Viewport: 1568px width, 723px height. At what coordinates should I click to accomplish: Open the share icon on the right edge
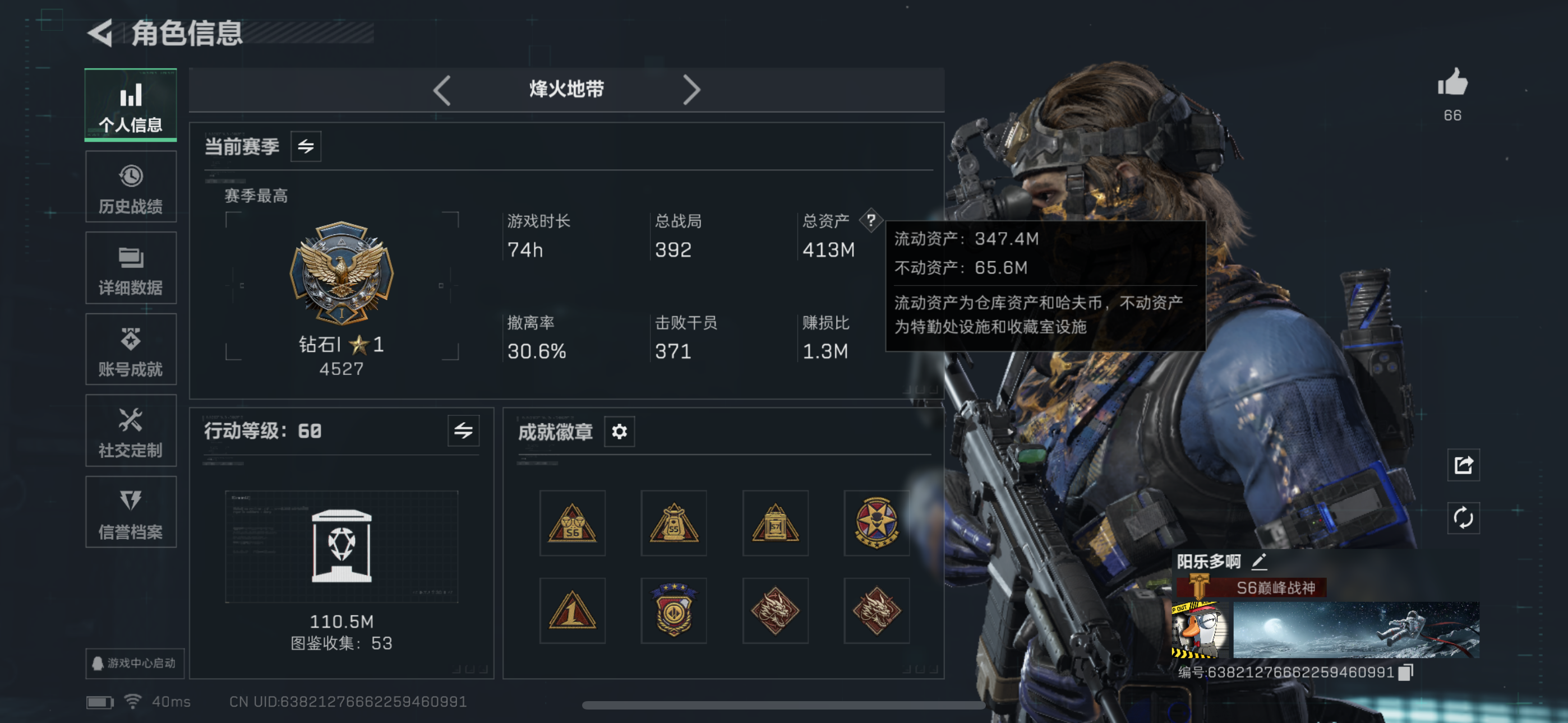[1463, 465]
